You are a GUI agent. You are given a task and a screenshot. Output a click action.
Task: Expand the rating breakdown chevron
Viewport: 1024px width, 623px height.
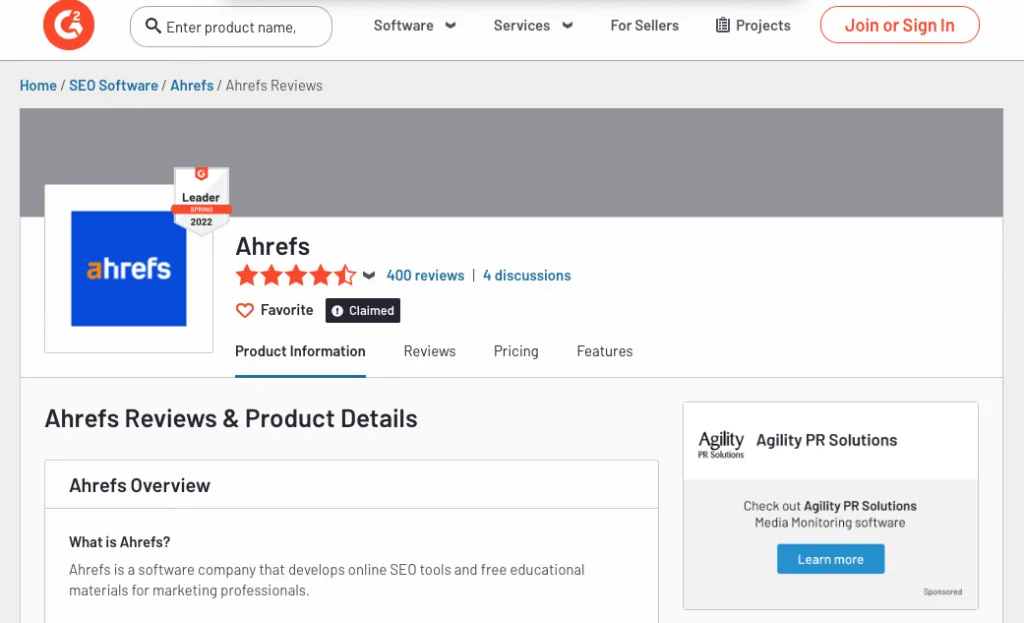pos(369,276)
